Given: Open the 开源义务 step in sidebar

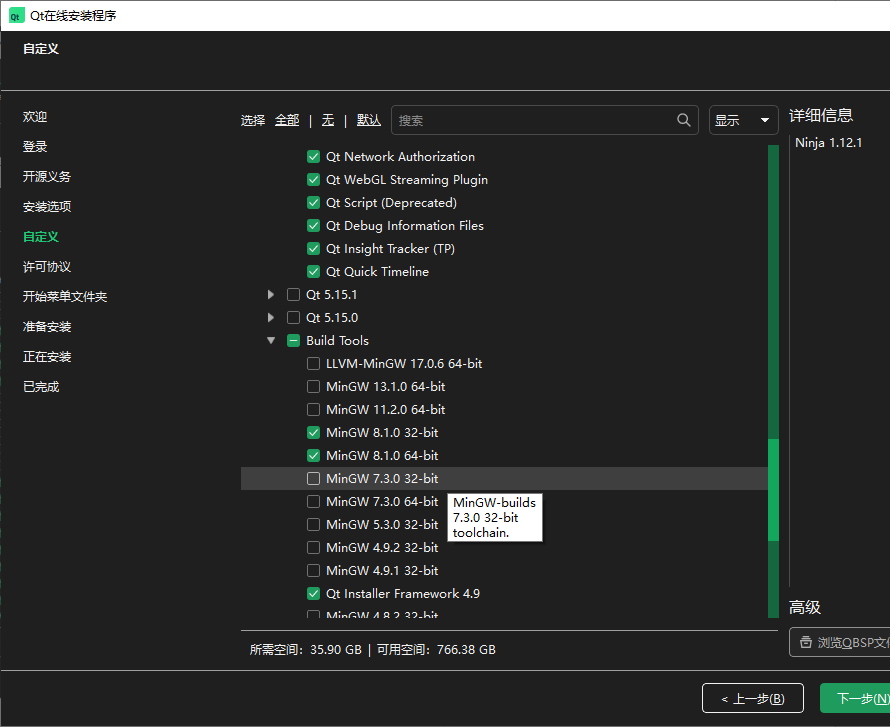Looking at the screenshot, I should click(47, 177).
